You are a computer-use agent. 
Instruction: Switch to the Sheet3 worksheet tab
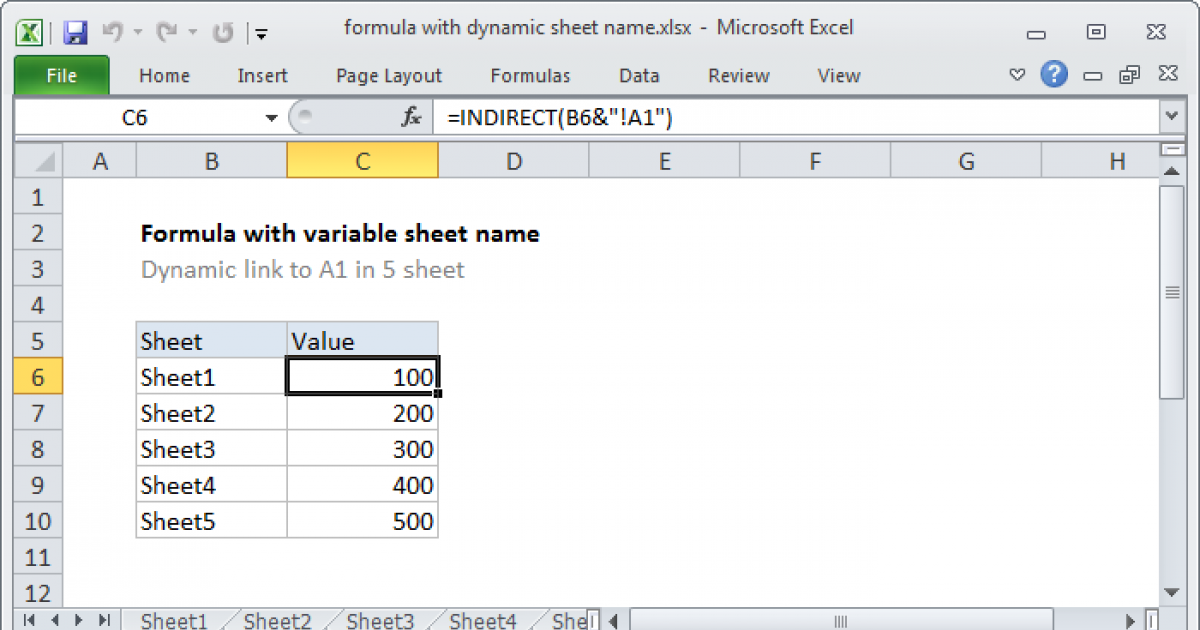tap(380, 621)
